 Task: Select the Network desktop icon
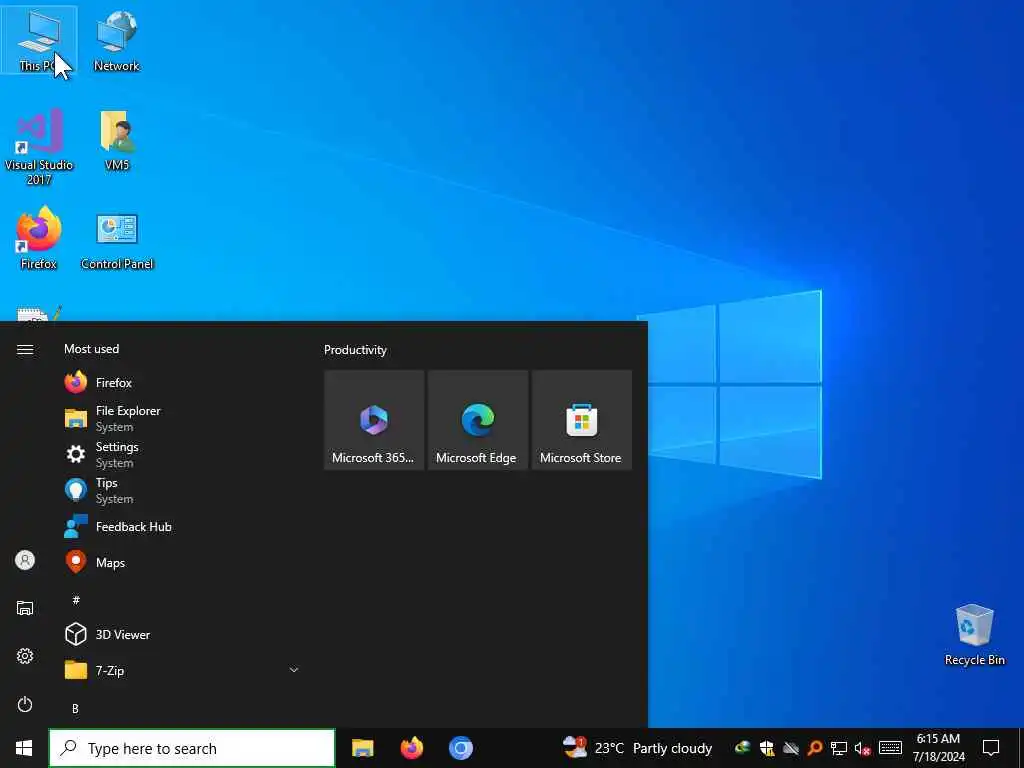116,40
